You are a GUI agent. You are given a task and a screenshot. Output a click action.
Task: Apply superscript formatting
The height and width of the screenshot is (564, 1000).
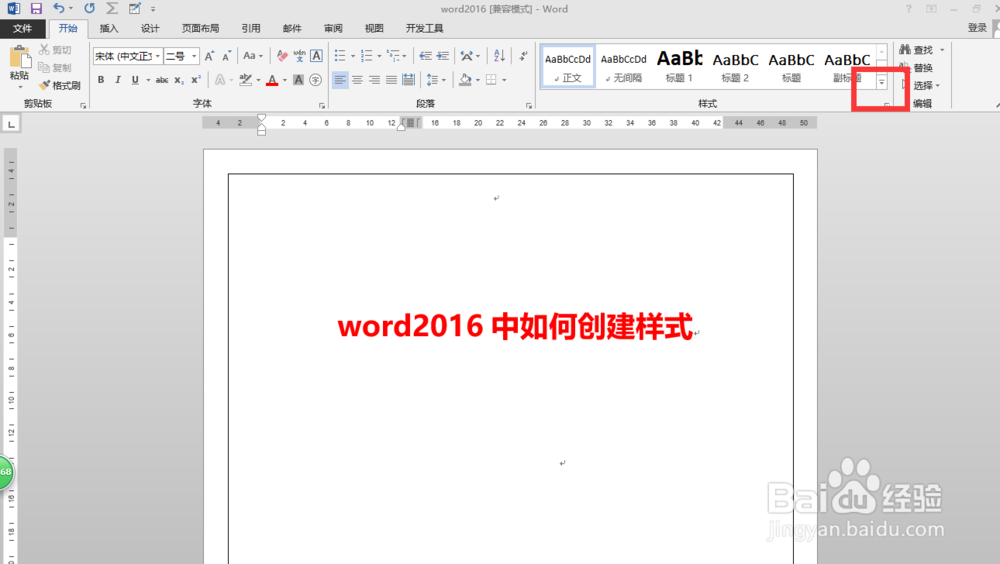[x=196, y=80]
